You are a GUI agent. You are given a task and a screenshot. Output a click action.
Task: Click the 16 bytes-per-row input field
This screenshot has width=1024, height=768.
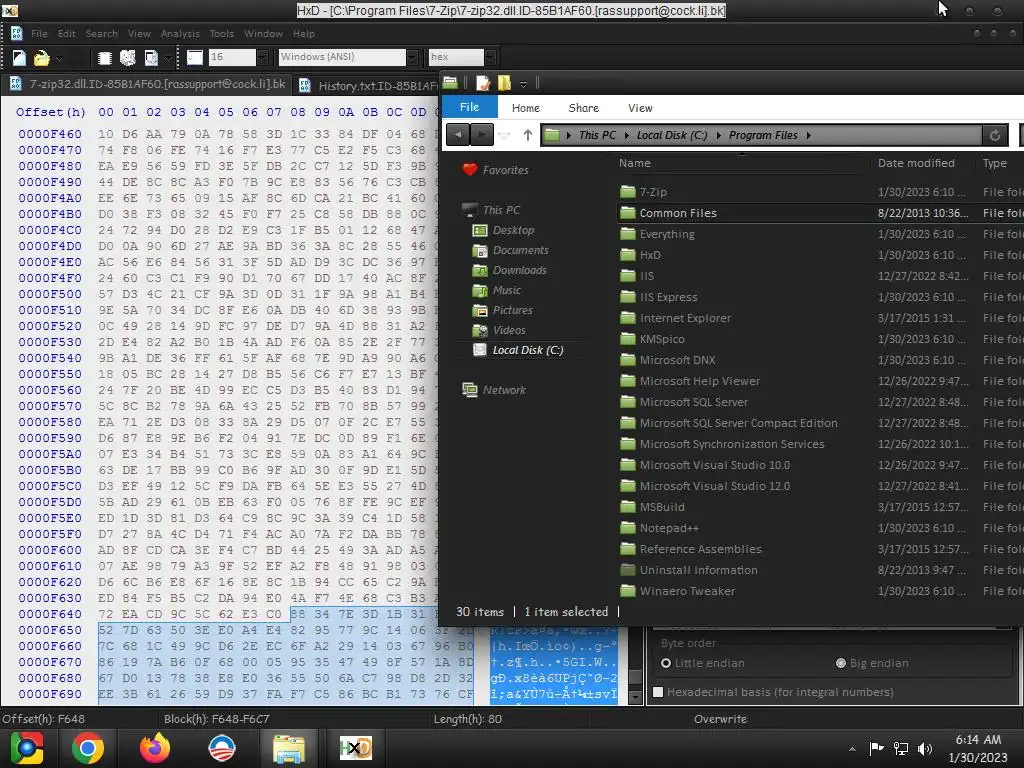click(232, 57)
